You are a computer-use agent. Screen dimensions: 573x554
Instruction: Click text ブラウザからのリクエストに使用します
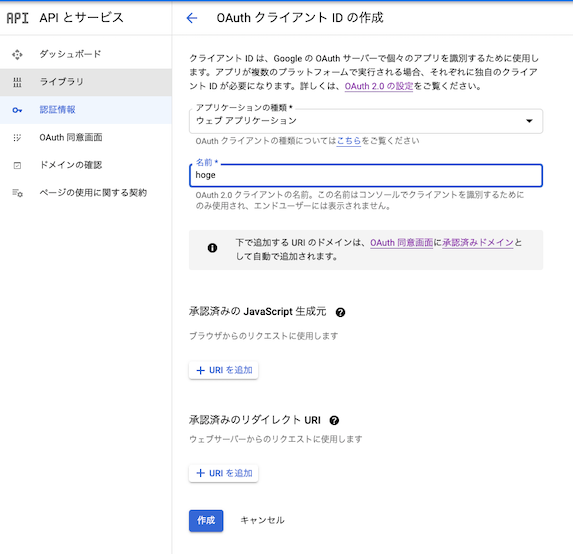263,336
